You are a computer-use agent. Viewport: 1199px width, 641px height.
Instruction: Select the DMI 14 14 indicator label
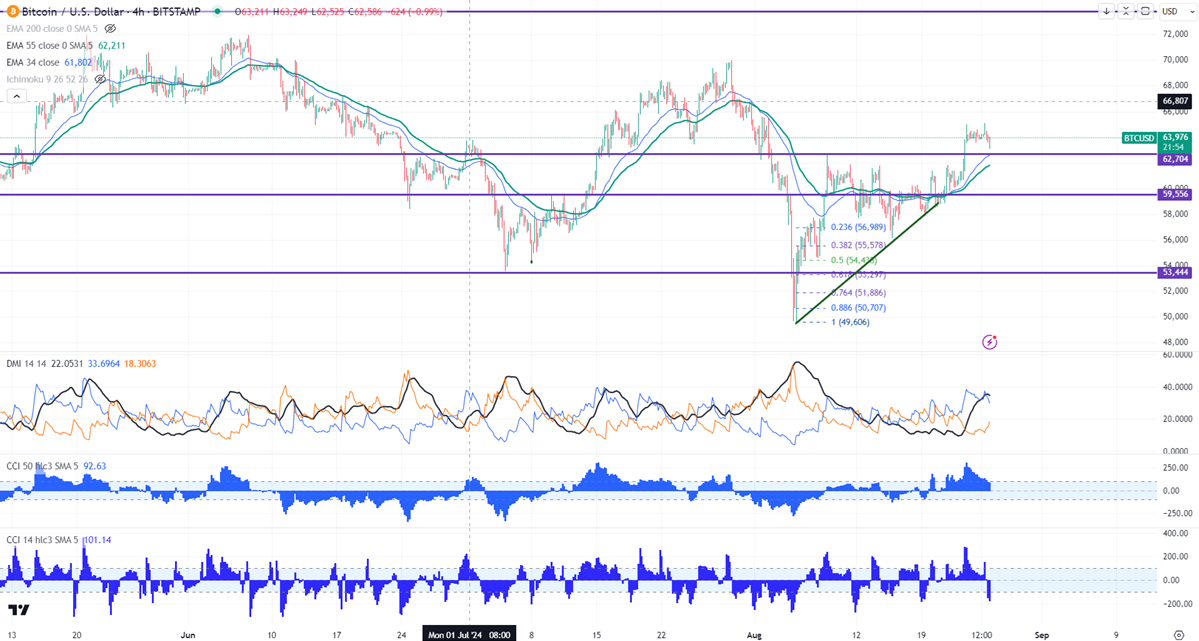pos(25,363)
